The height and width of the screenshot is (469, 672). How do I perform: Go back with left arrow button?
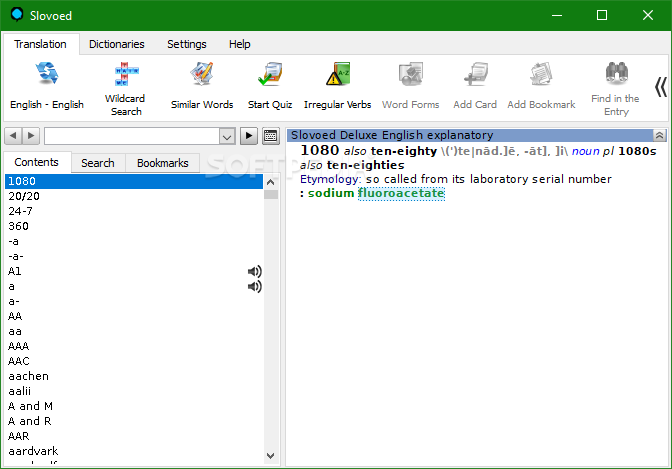(13, 136)
